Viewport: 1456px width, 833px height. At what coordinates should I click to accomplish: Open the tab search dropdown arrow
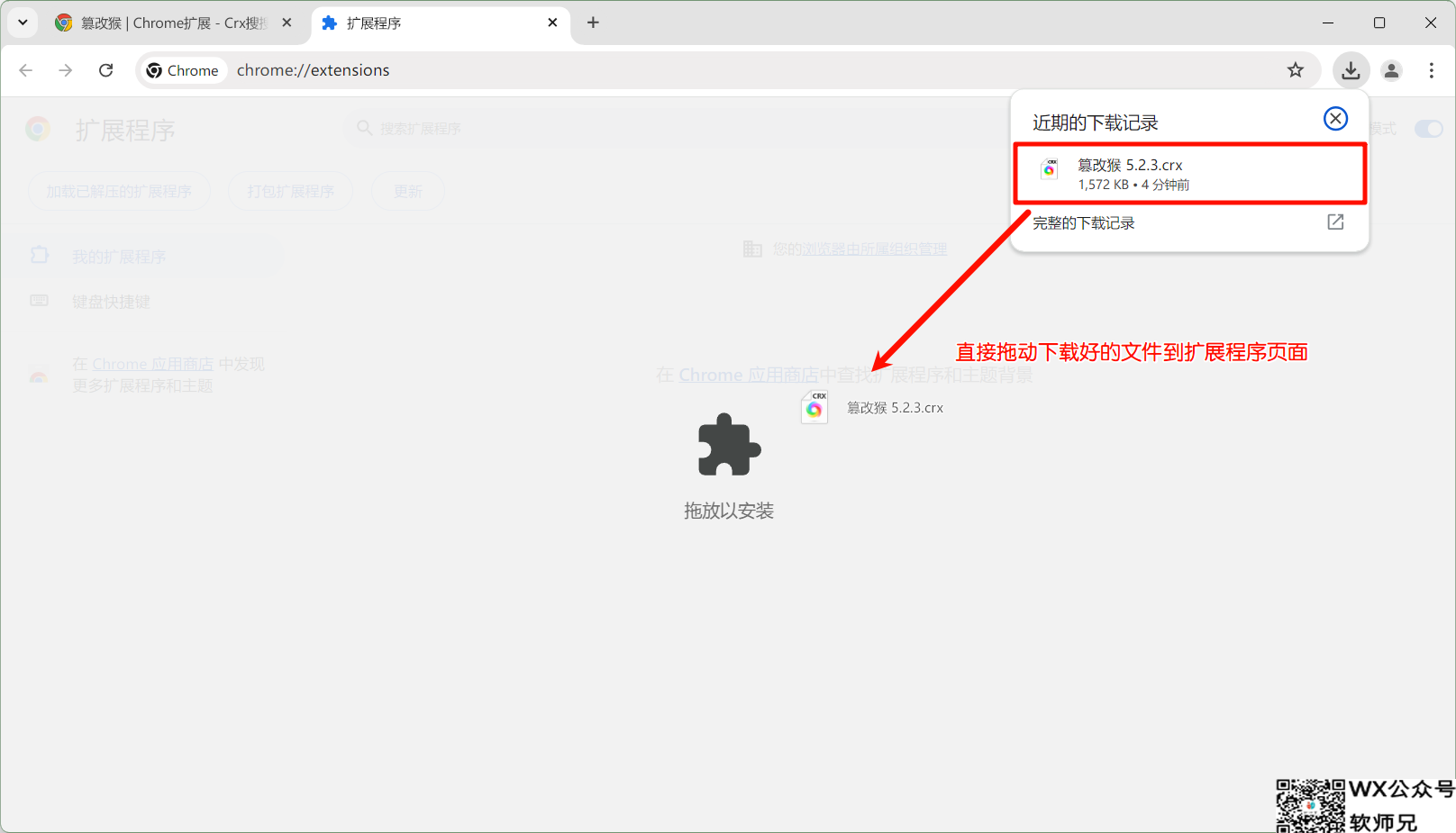point(23,23)
